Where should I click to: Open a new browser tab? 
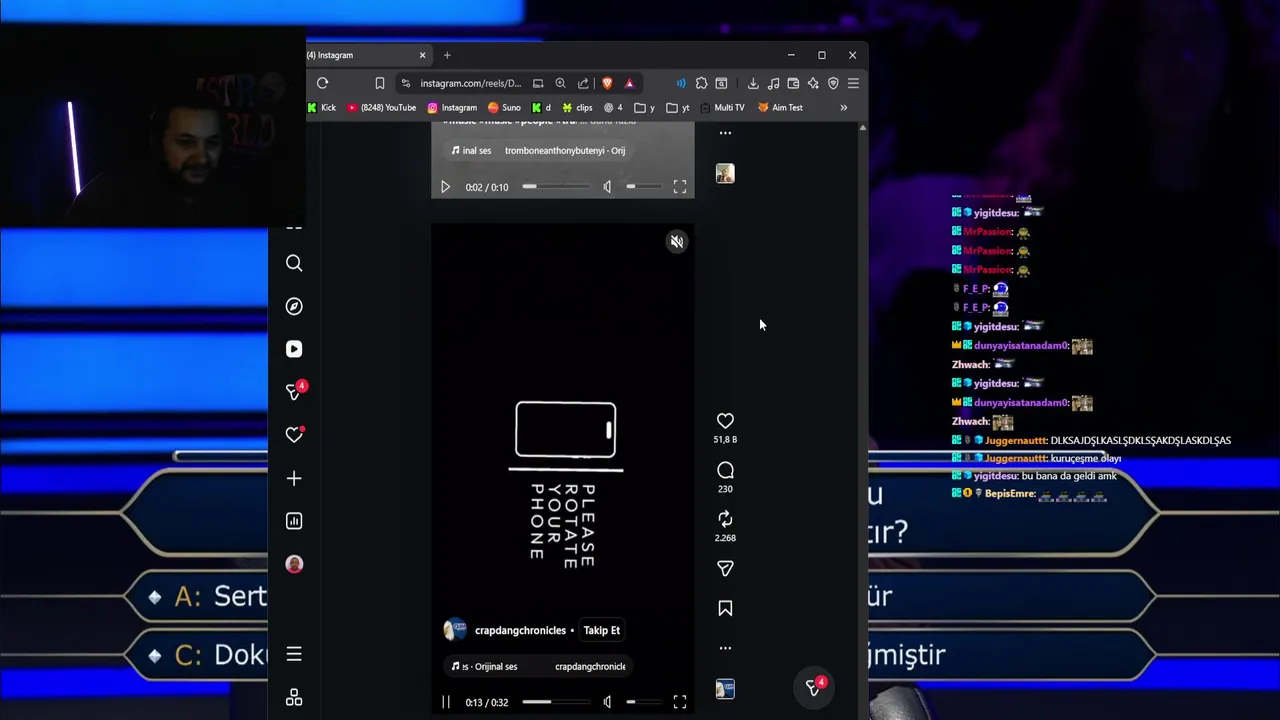(x=447, y=55)
